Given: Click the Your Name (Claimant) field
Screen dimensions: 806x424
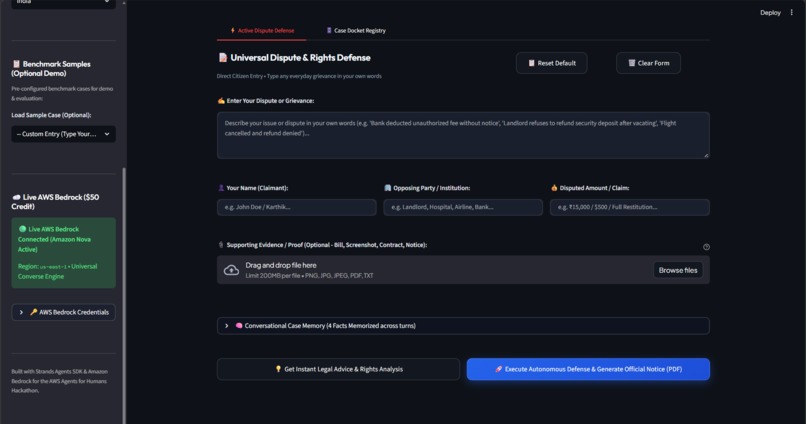Looking at the screenshot, I should coord(297,207).
